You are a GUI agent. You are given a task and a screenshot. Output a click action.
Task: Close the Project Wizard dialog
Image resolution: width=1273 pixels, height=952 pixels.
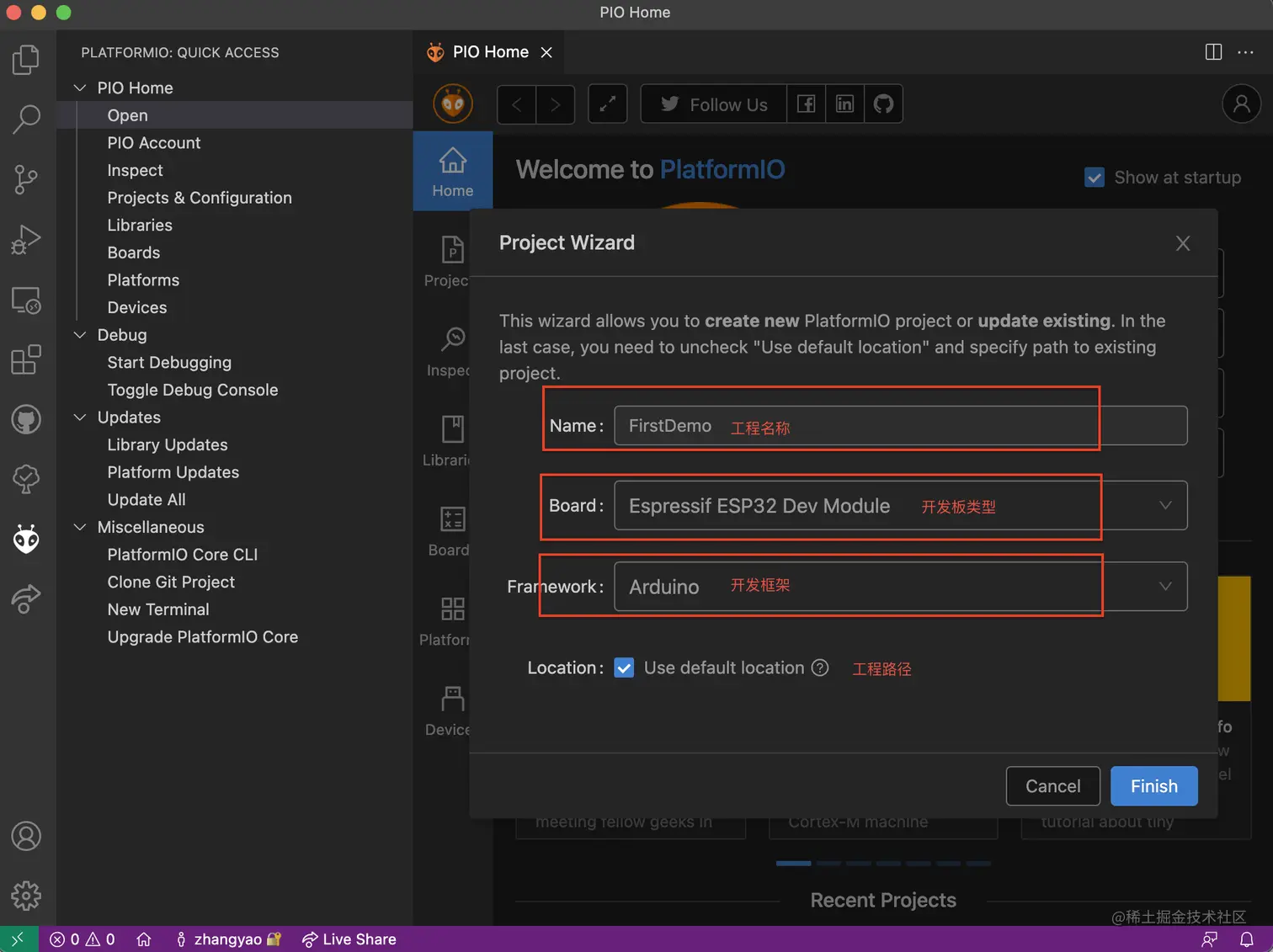[x=1183, y=243]
